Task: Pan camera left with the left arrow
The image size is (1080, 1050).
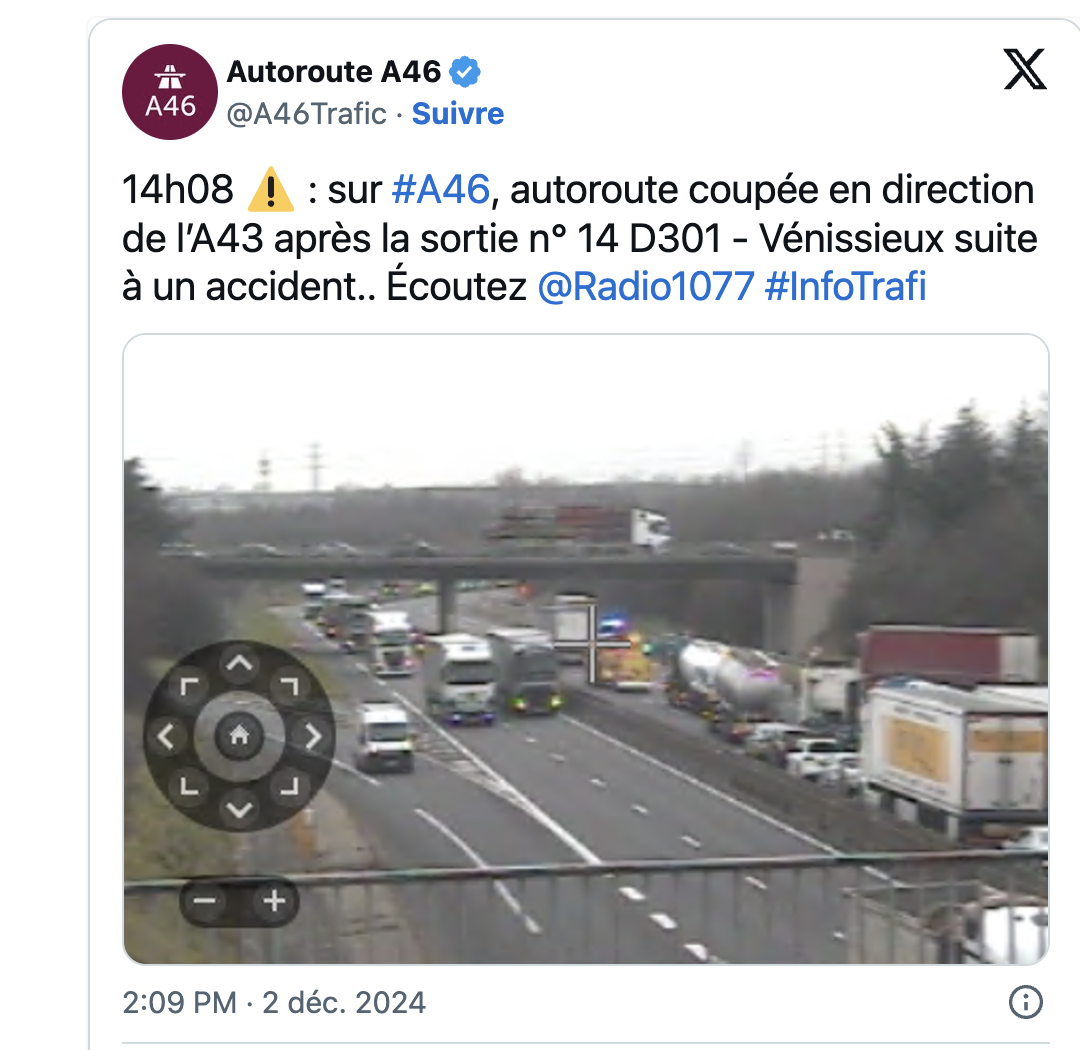Action: pyautogui.click(x=166, y=736)
